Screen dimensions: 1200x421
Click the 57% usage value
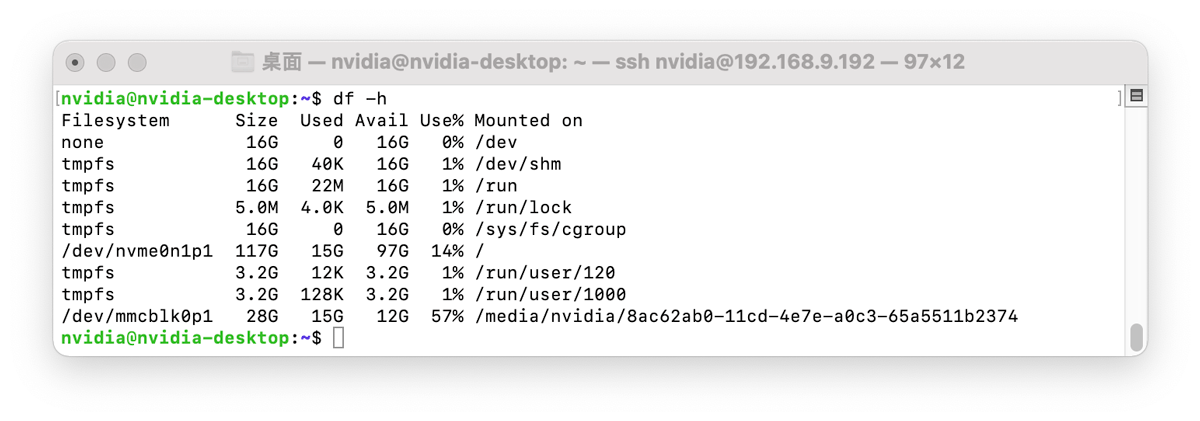(447, 316)
